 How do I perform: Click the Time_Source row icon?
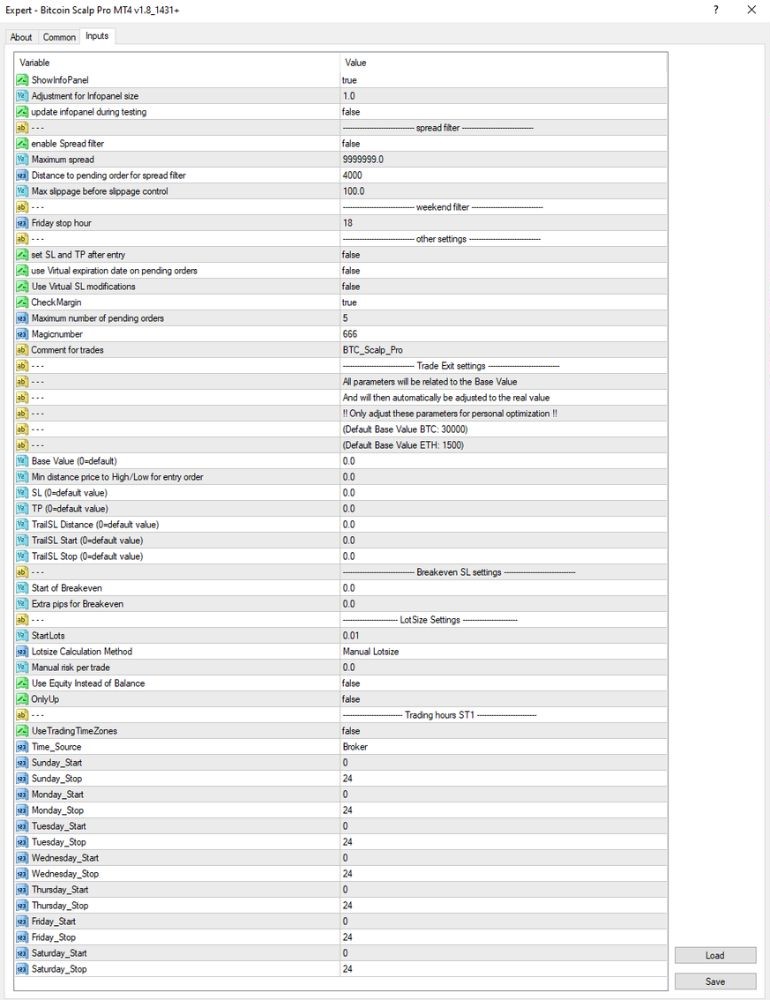(22, 747)
